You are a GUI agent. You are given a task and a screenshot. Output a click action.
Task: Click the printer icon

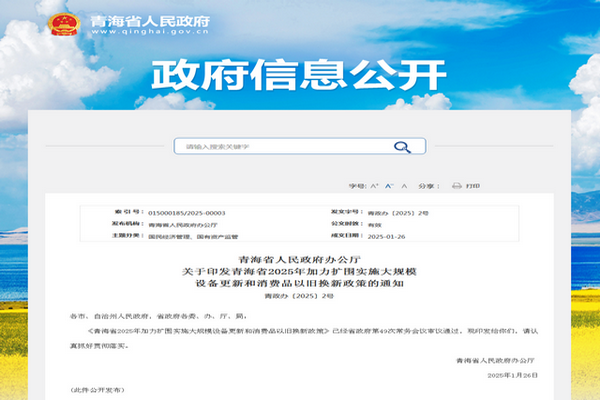coord(456,186)
